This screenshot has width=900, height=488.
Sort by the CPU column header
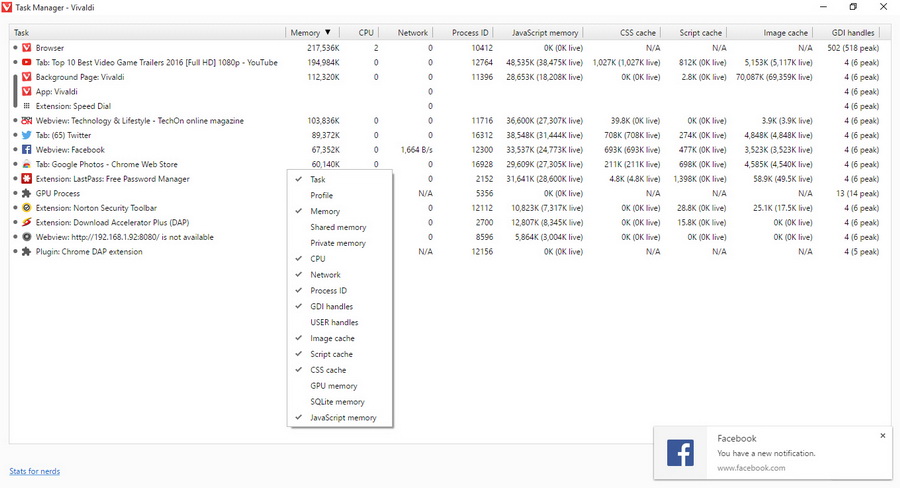point(366,33)
